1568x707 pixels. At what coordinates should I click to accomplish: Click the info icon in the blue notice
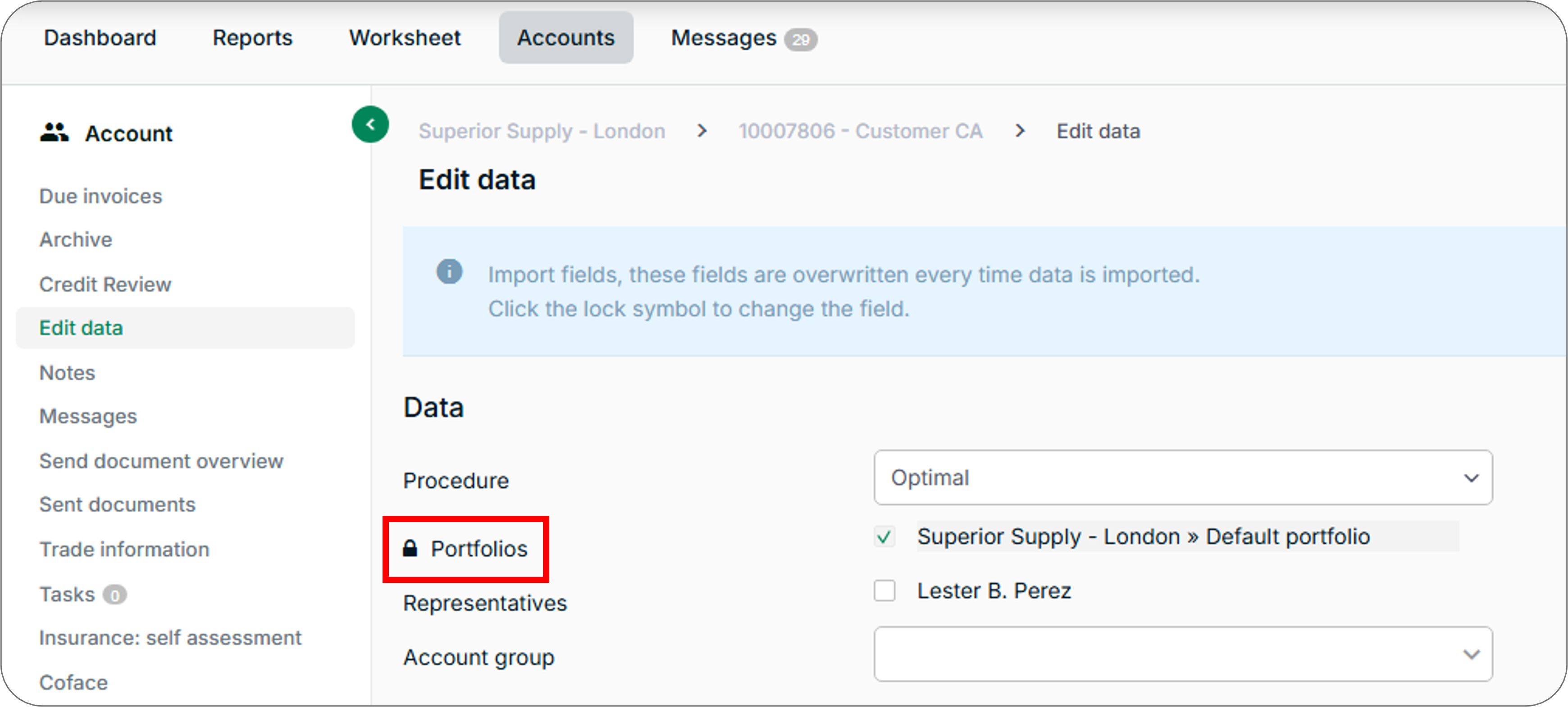[449, 271]
